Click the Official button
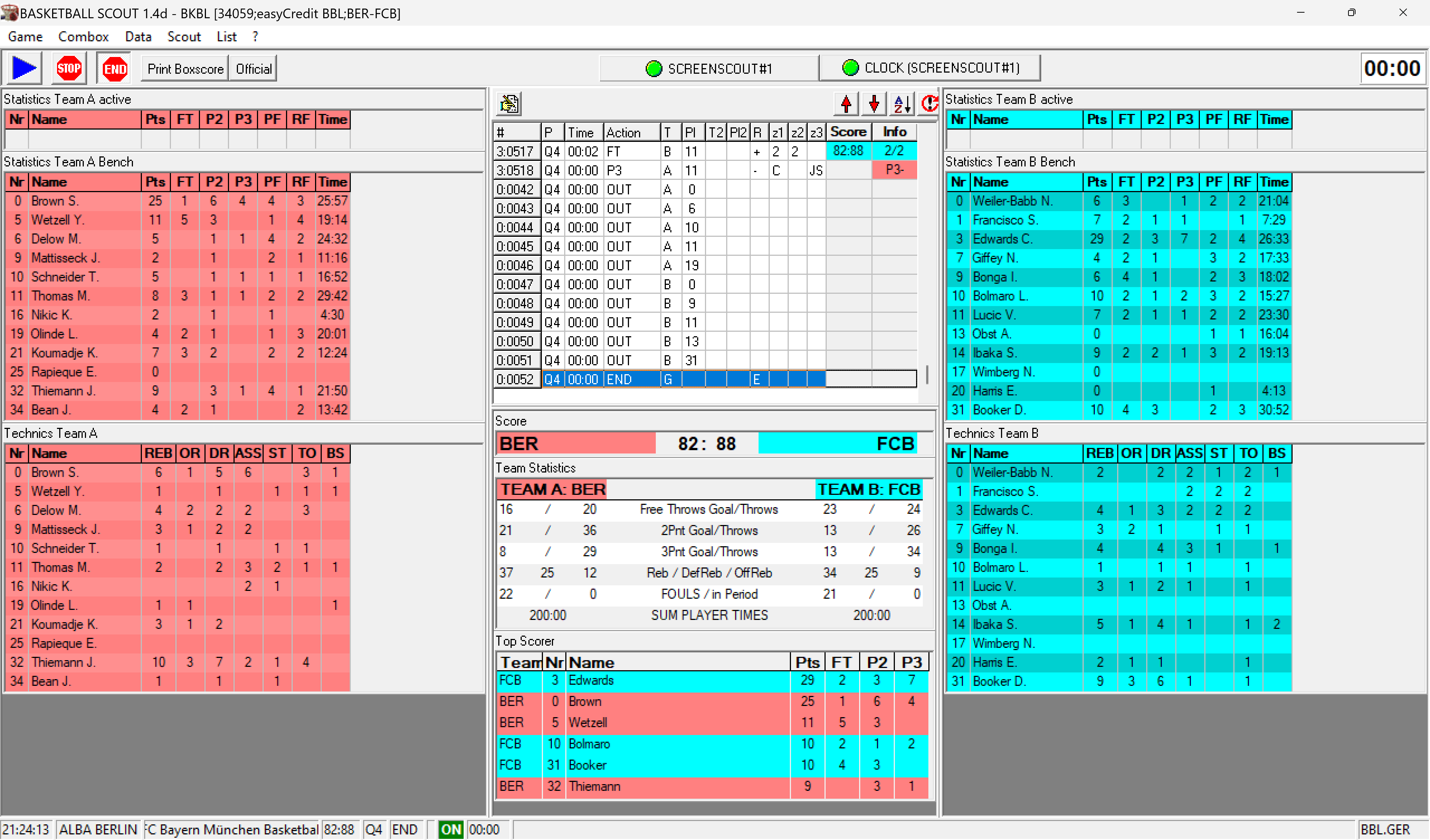The image size is (1430, 840). [254, 69]
